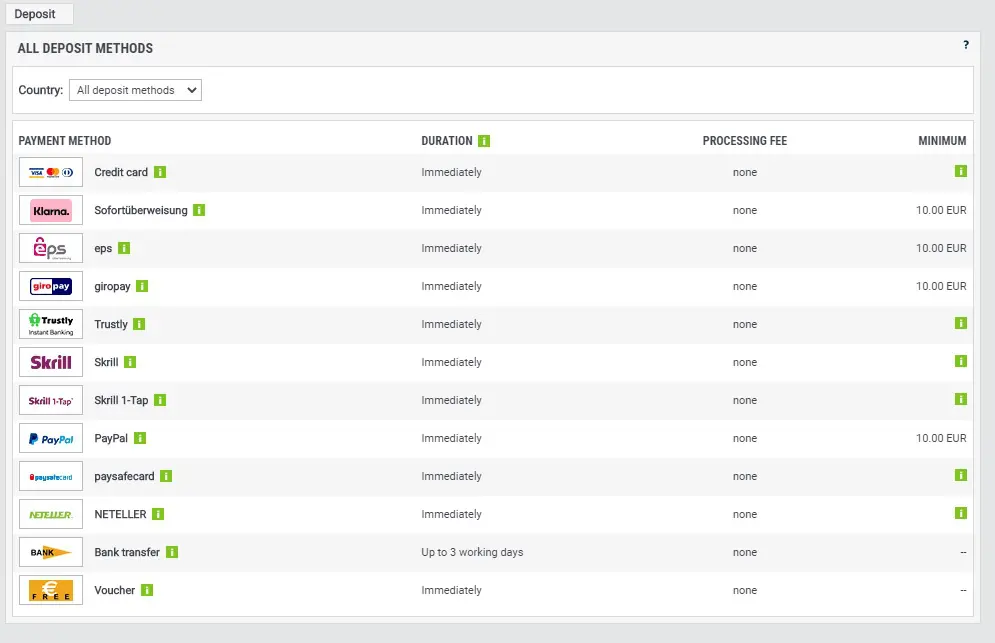995x643 pixels.
Task: Click the Bank transfer arrow logo
Action: pyautogui.click(x=51, y=552)
